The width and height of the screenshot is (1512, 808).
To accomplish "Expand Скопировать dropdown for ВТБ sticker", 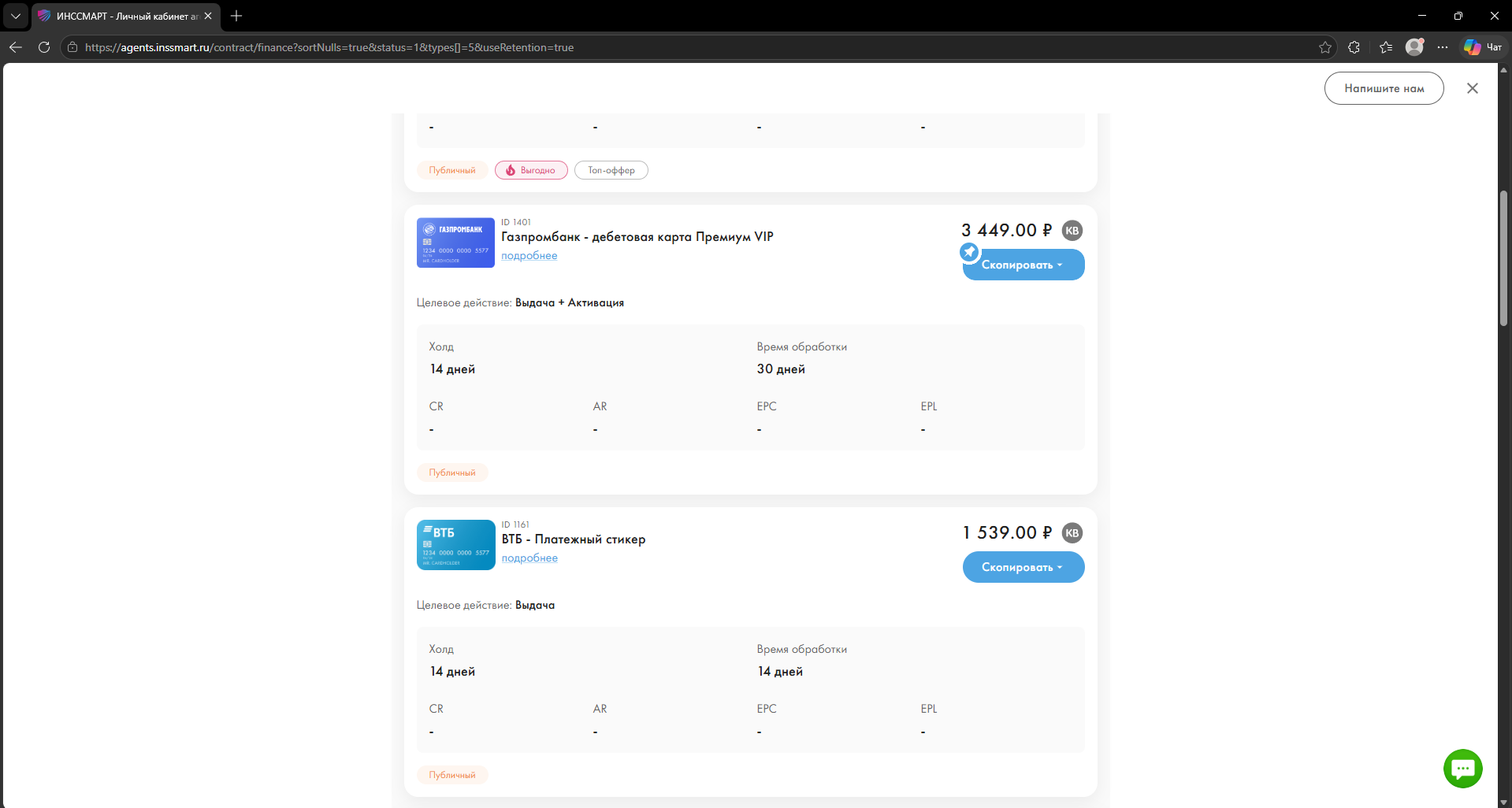I will 1023,568.
